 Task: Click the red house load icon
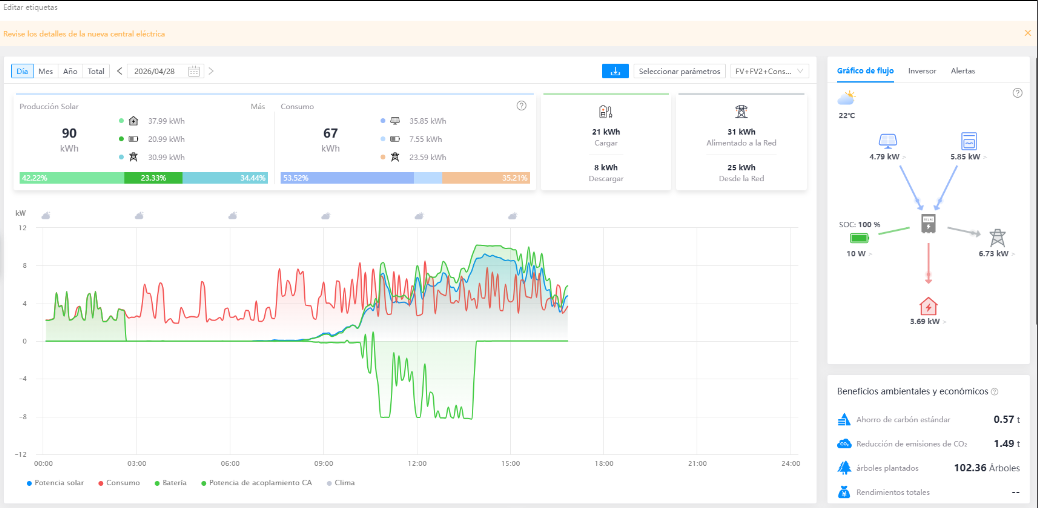(929, 306)
